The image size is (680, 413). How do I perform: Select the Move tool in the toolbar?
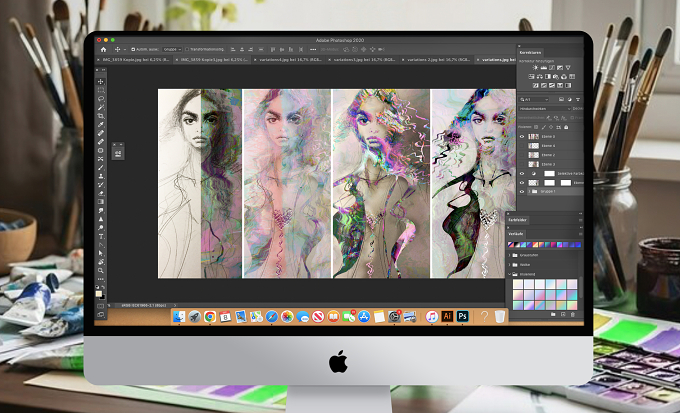click(101, 82)
